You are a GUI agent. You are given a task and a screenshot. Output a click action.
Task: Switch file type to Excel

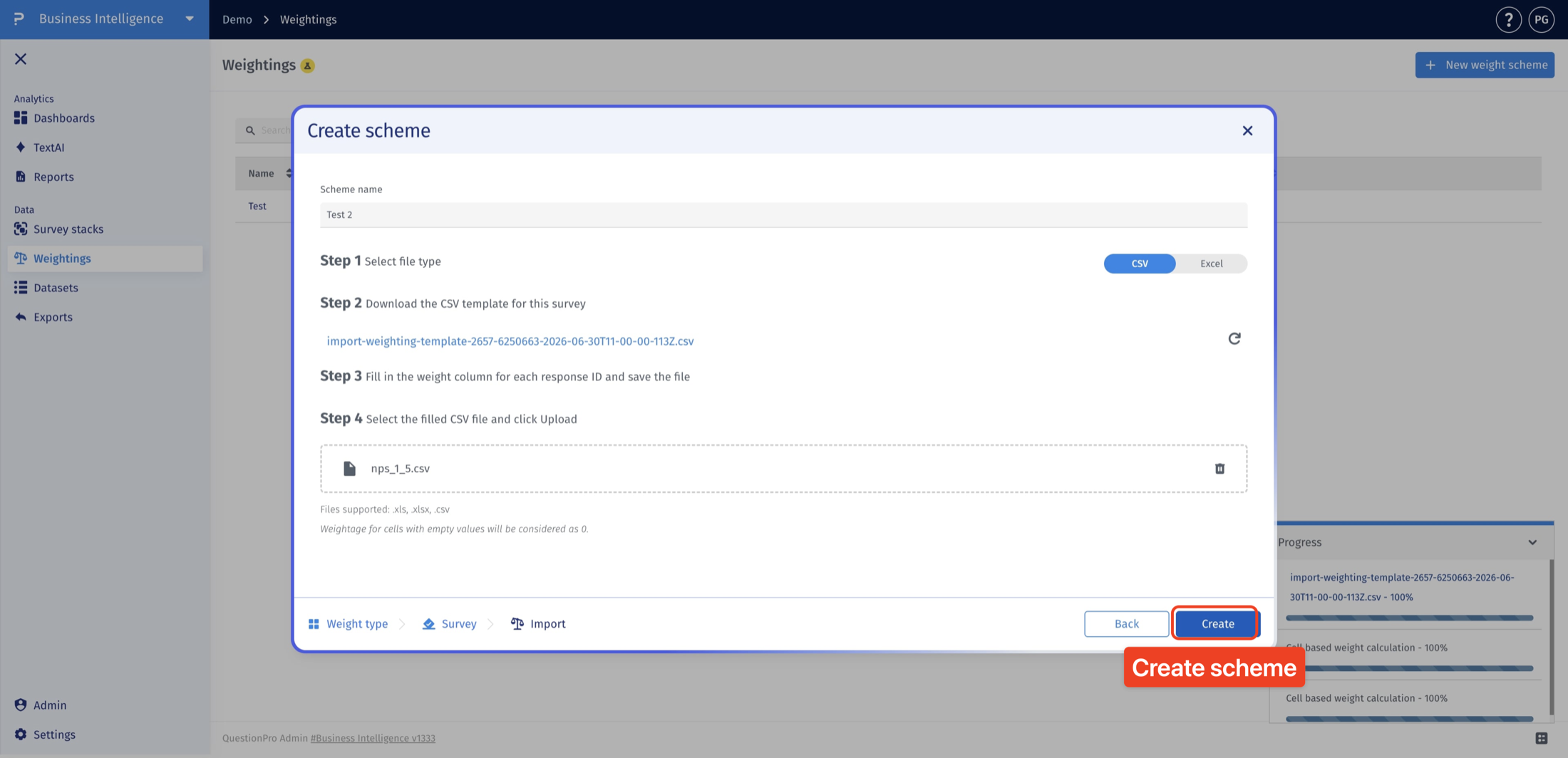(1211, 264)
